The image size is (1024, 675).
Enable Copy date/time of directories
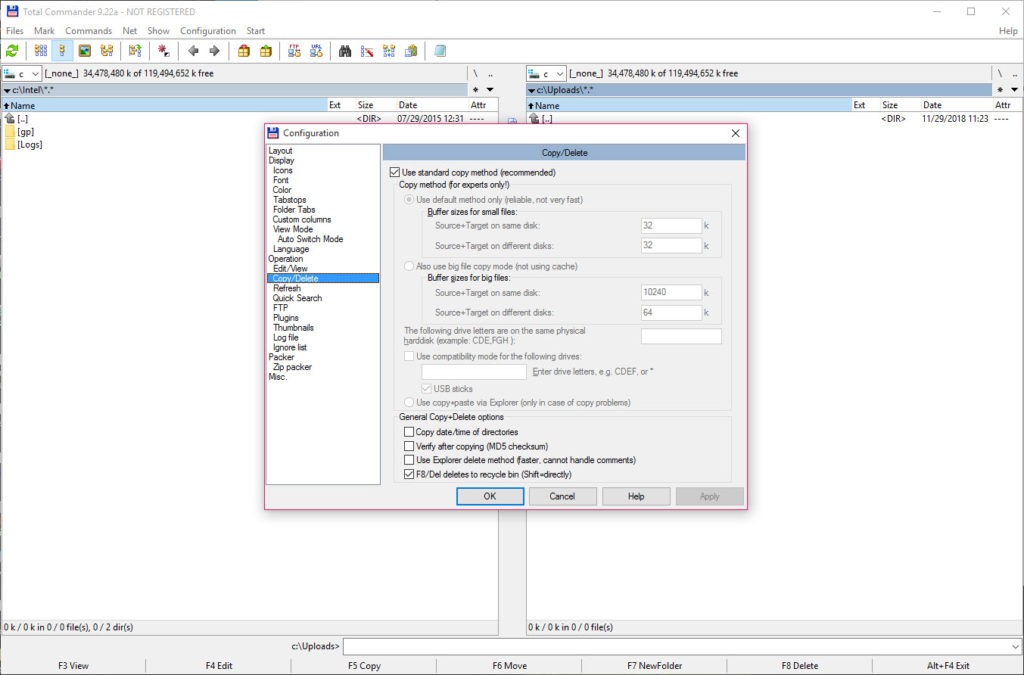[409, 432]
